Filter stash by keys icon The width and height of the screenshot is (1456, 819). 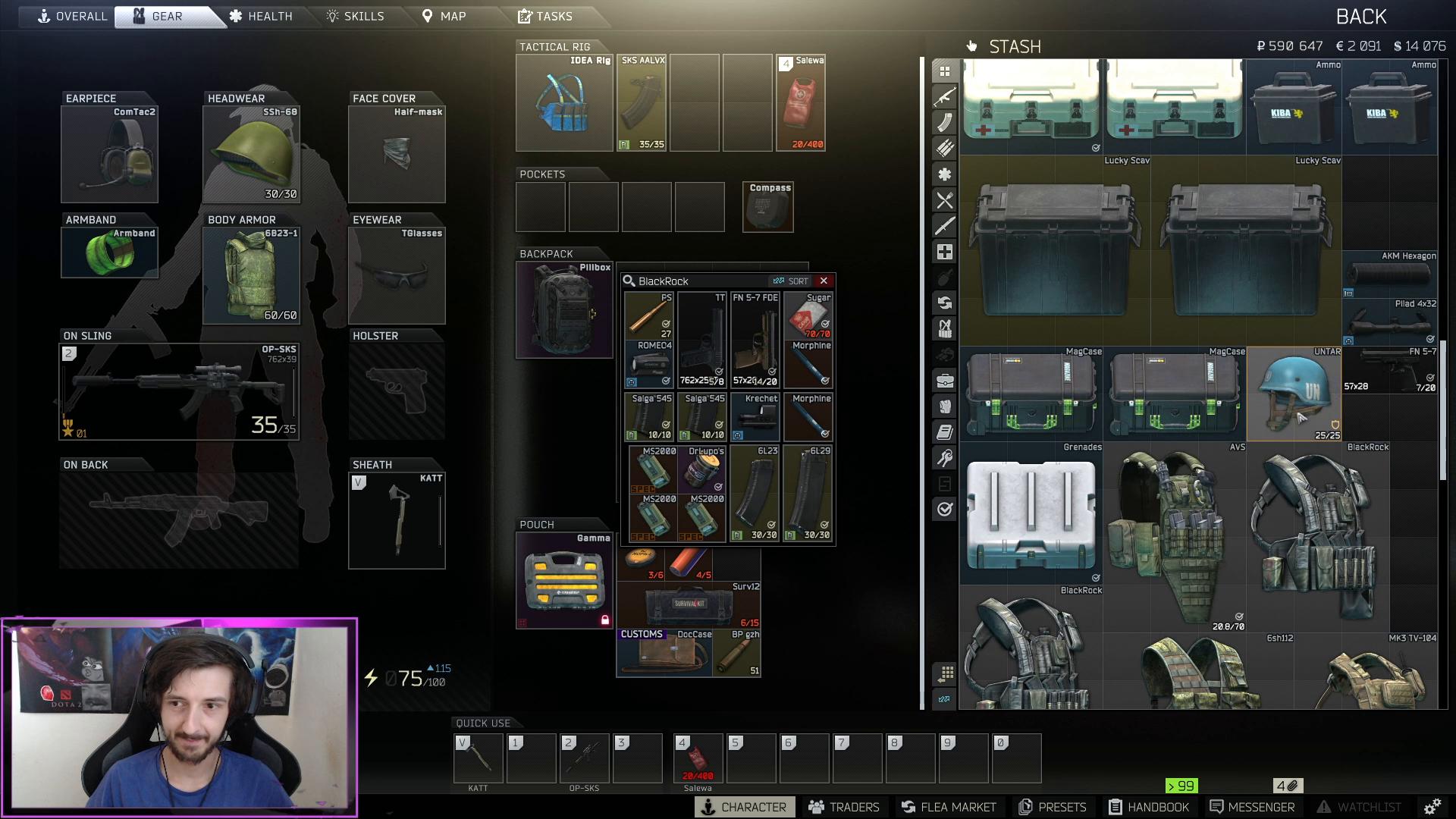coord(944,458)
